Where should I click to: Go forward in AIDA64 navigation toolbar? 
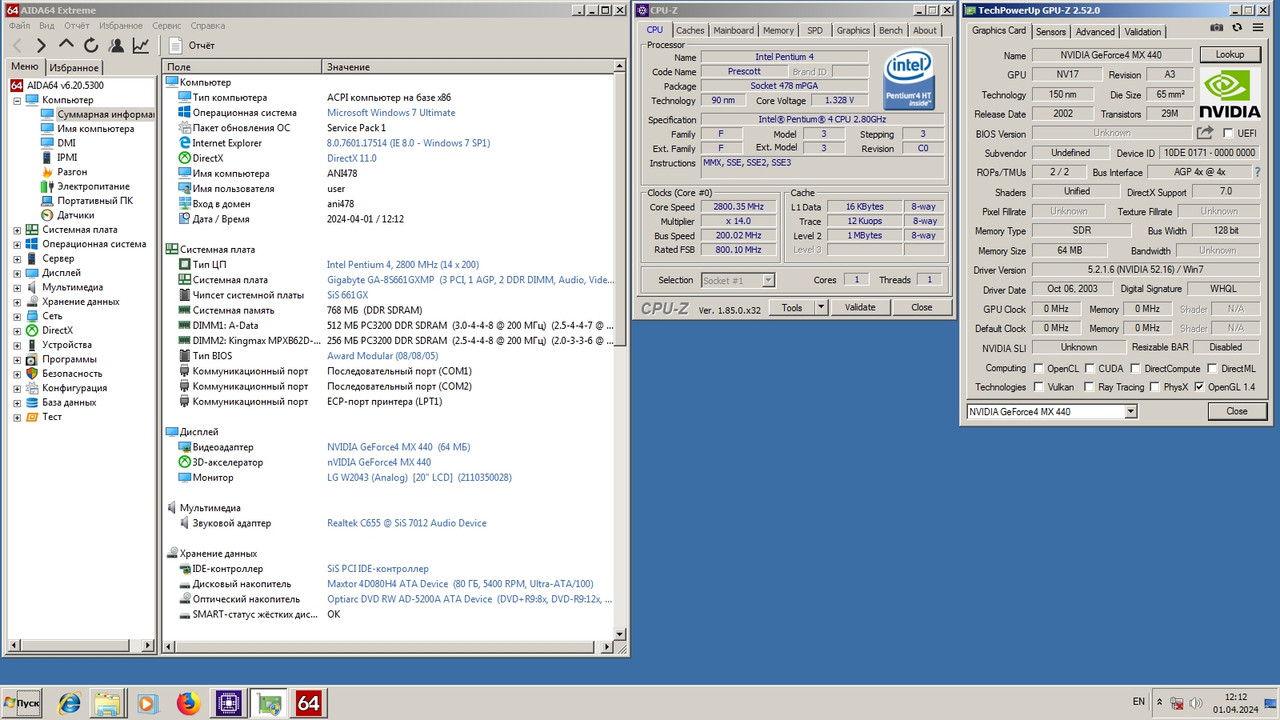point(41,45)
